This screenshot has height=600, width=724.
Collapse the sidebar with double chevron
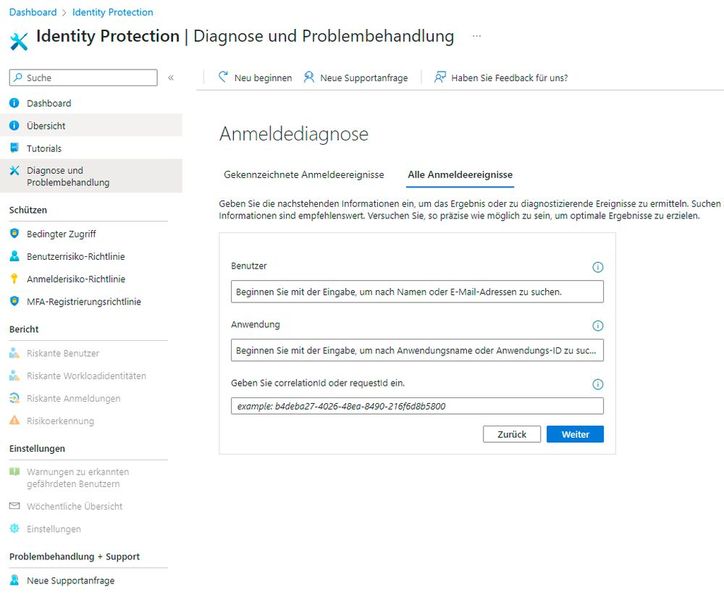click(x=171, y=77)
